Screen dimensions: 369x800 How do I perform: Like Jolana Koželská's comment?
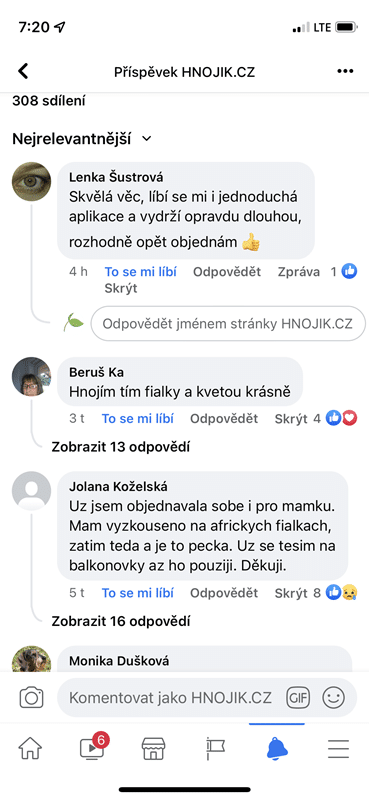coord(138,593)
